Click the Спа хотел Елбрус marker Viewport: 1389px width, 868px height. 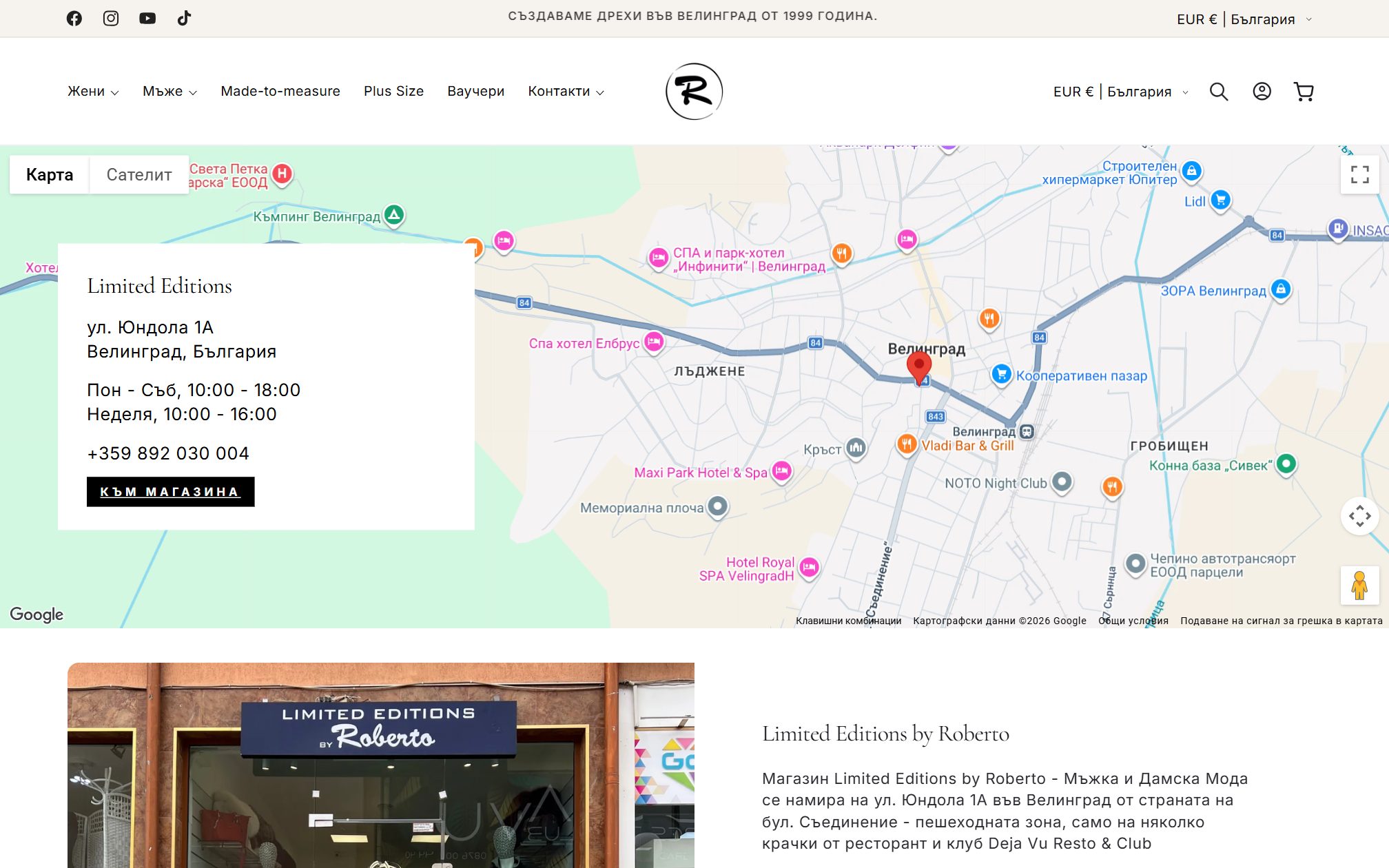click(653, 342)
